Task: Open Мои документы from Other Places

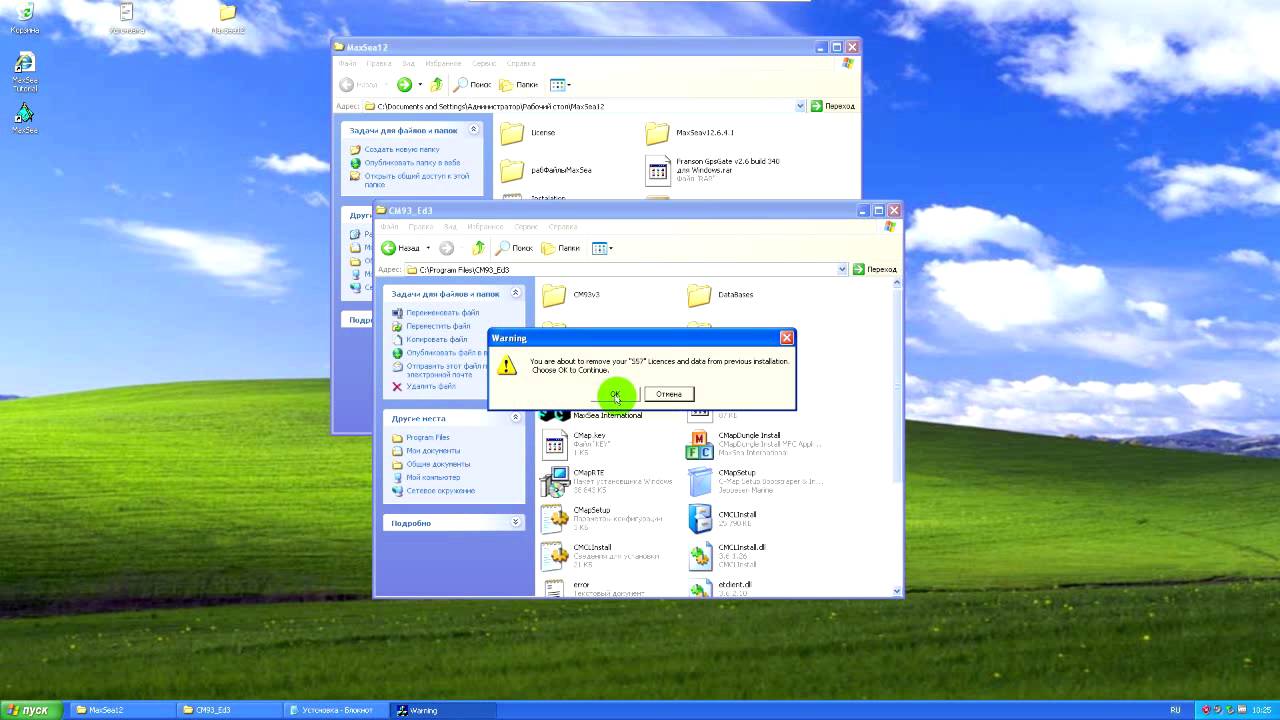Action: click(433, 451)
